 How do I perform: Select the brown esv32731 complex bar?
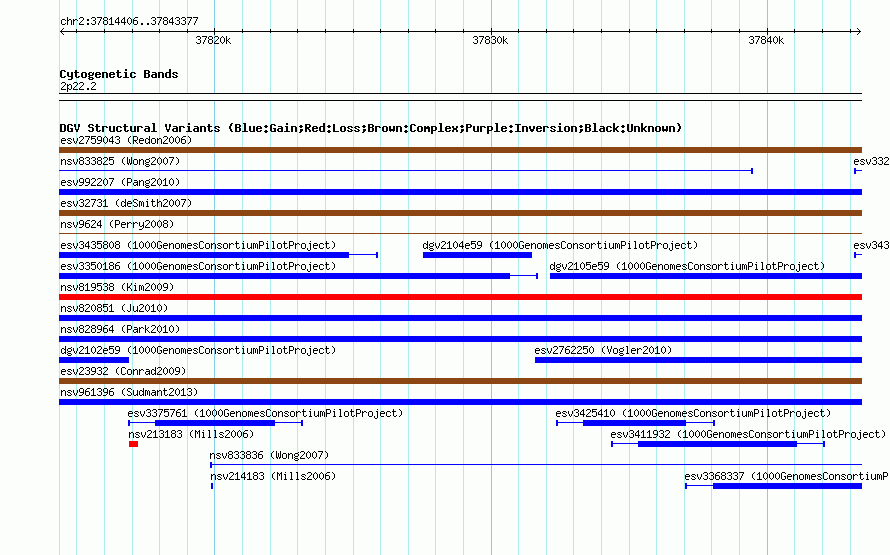[x=460, y=213]
